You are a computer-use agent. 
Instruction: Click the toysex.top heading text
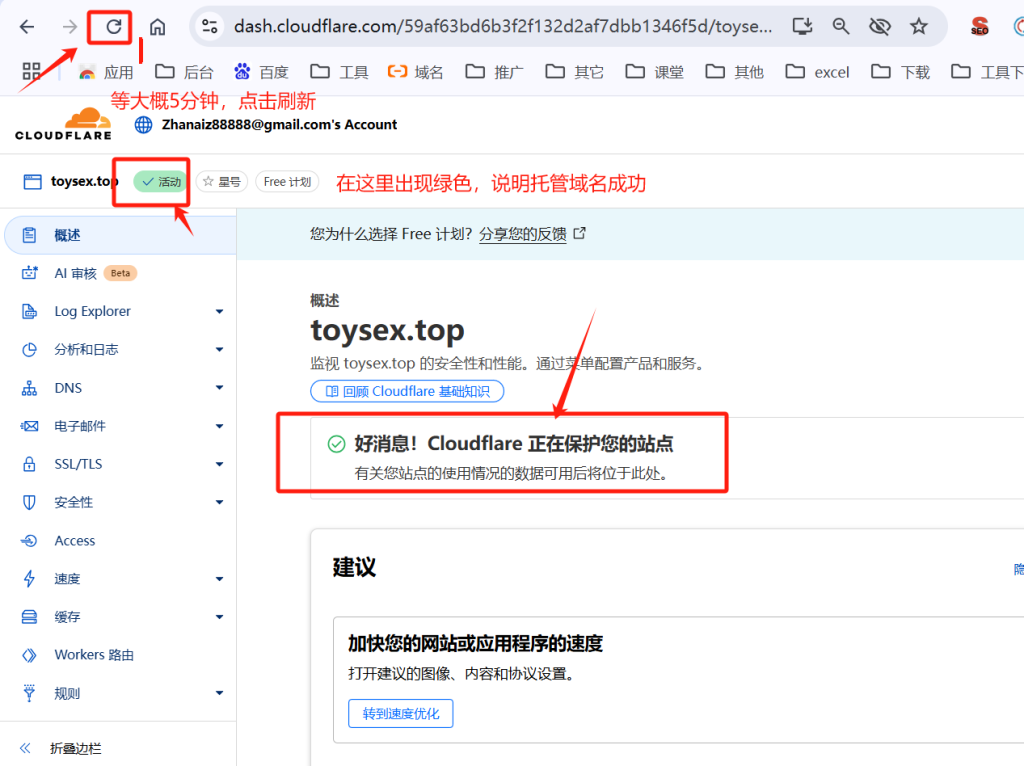(x=387, y=330)
